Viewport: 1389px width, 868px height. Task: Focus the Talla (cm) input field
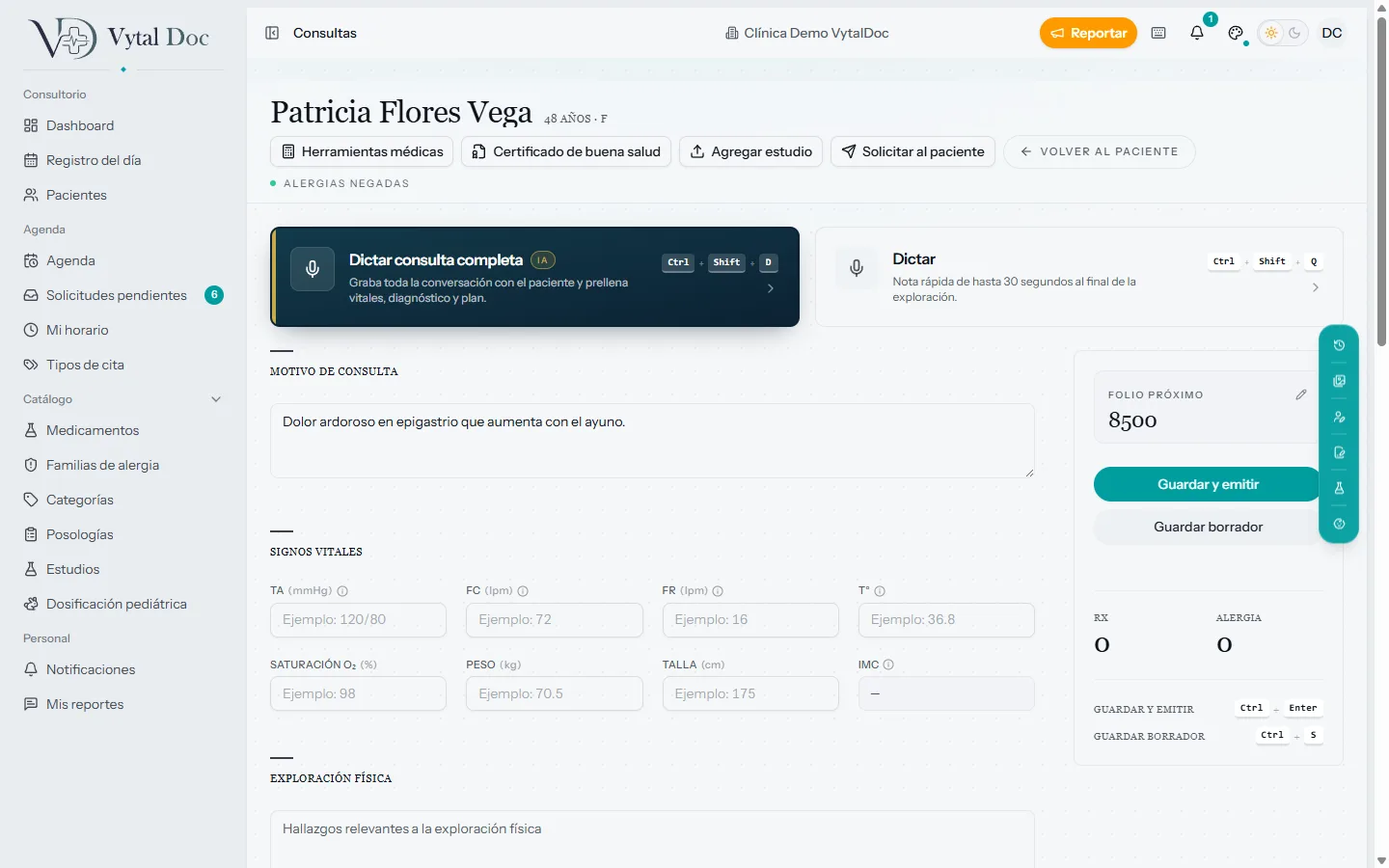(x=750, y=693)
